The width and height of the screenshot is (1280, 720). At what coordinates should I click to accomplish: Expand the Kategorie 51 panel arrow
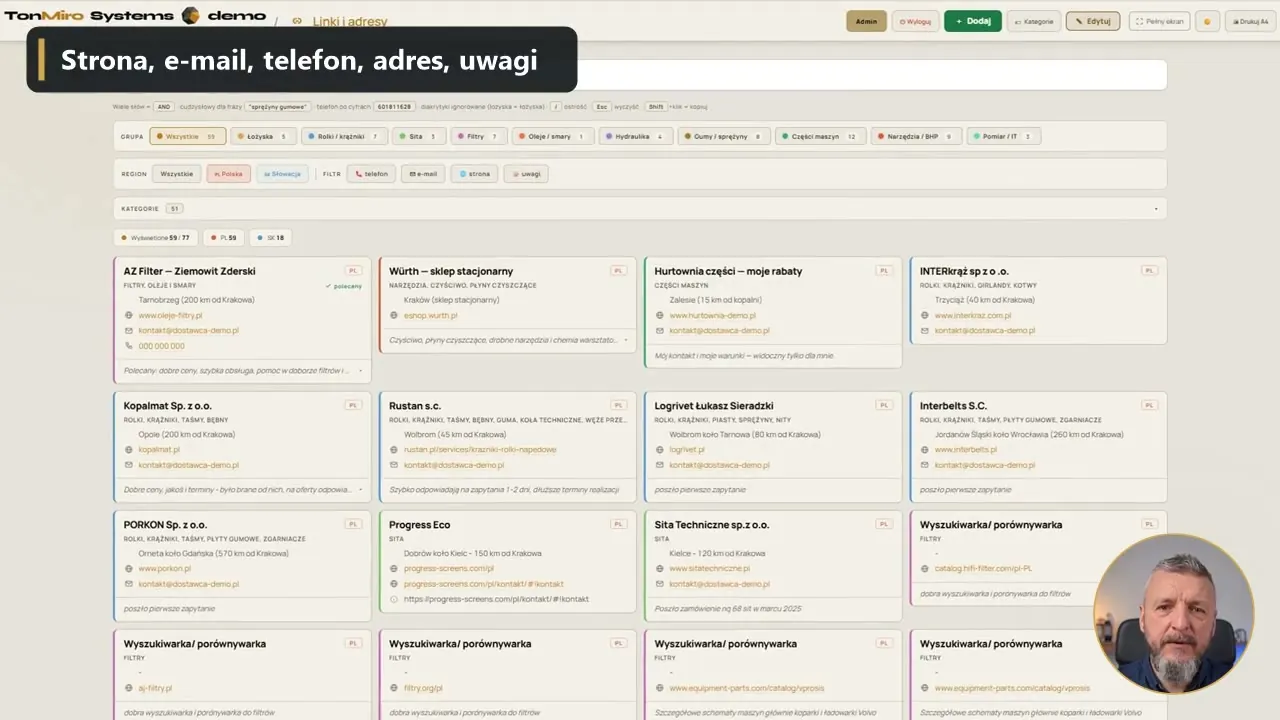[x=1156, y=209]
